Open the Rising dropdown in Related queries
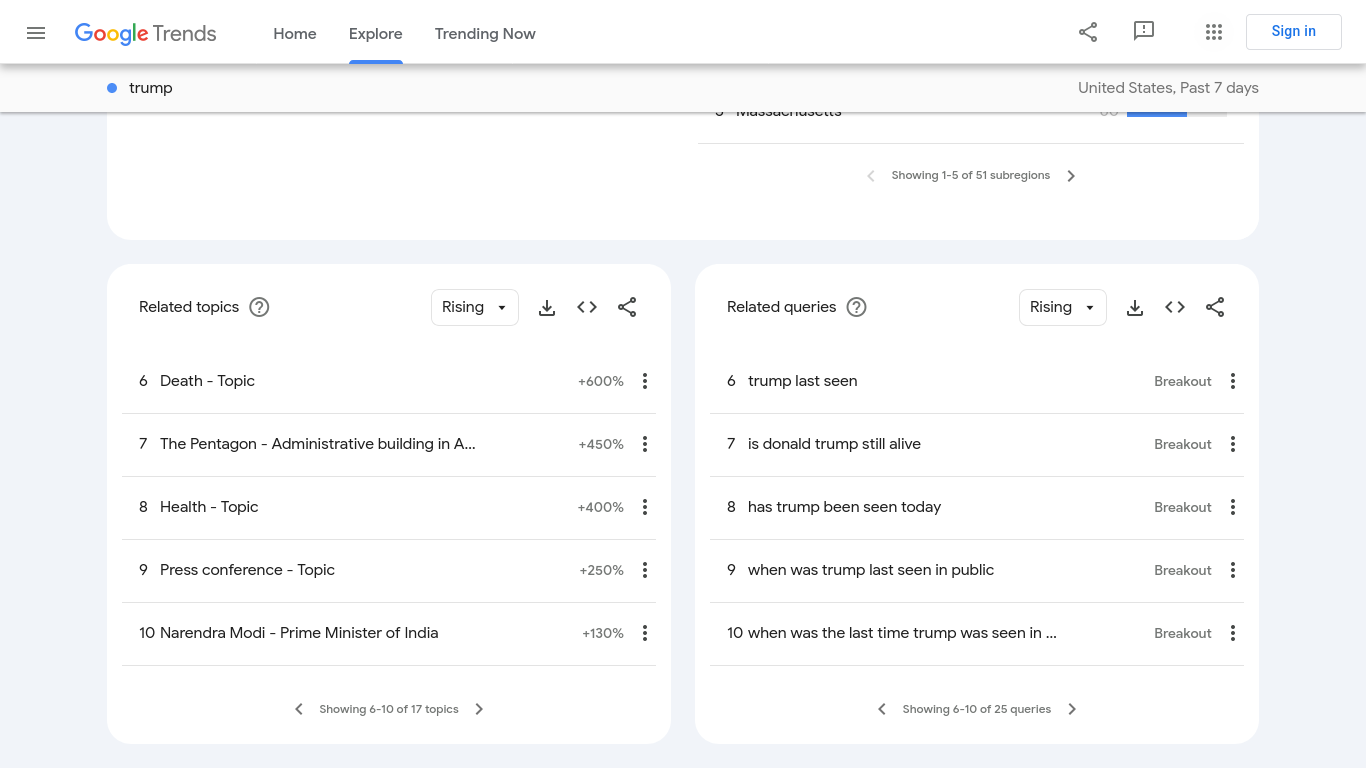The height and width of the screenshot is (768, 1366). click(1063, 307)
